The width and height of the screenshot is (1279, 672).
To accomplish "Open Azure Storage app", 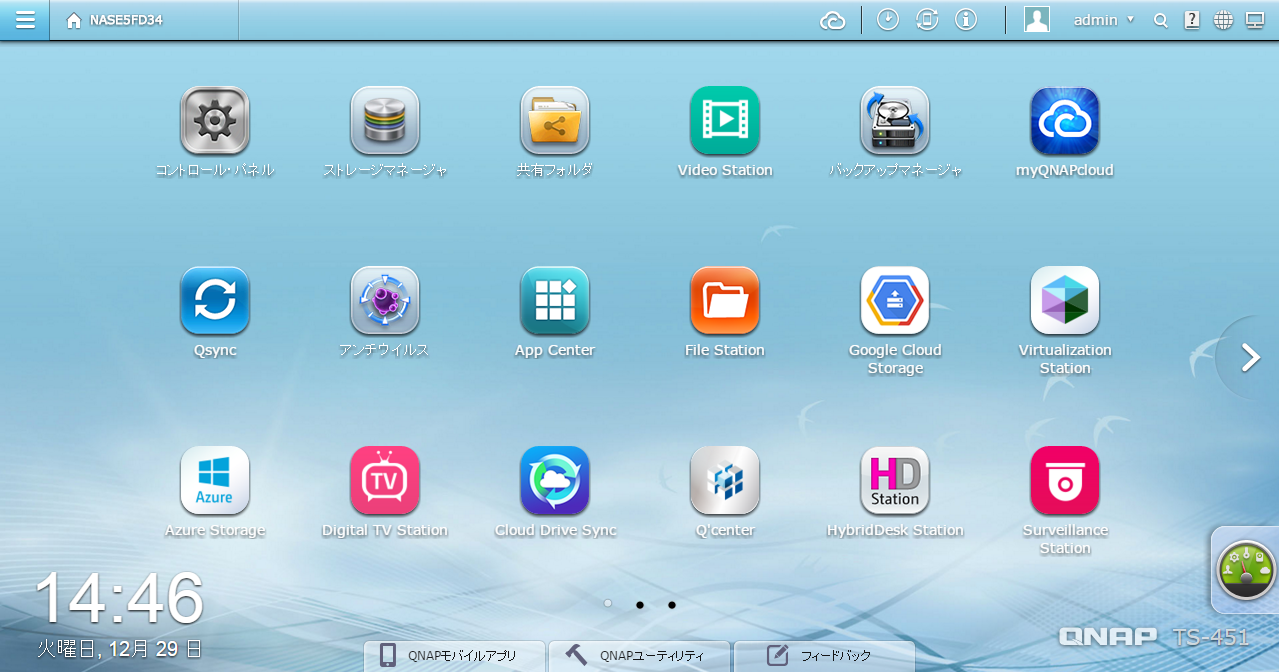I will coord(215,480).
